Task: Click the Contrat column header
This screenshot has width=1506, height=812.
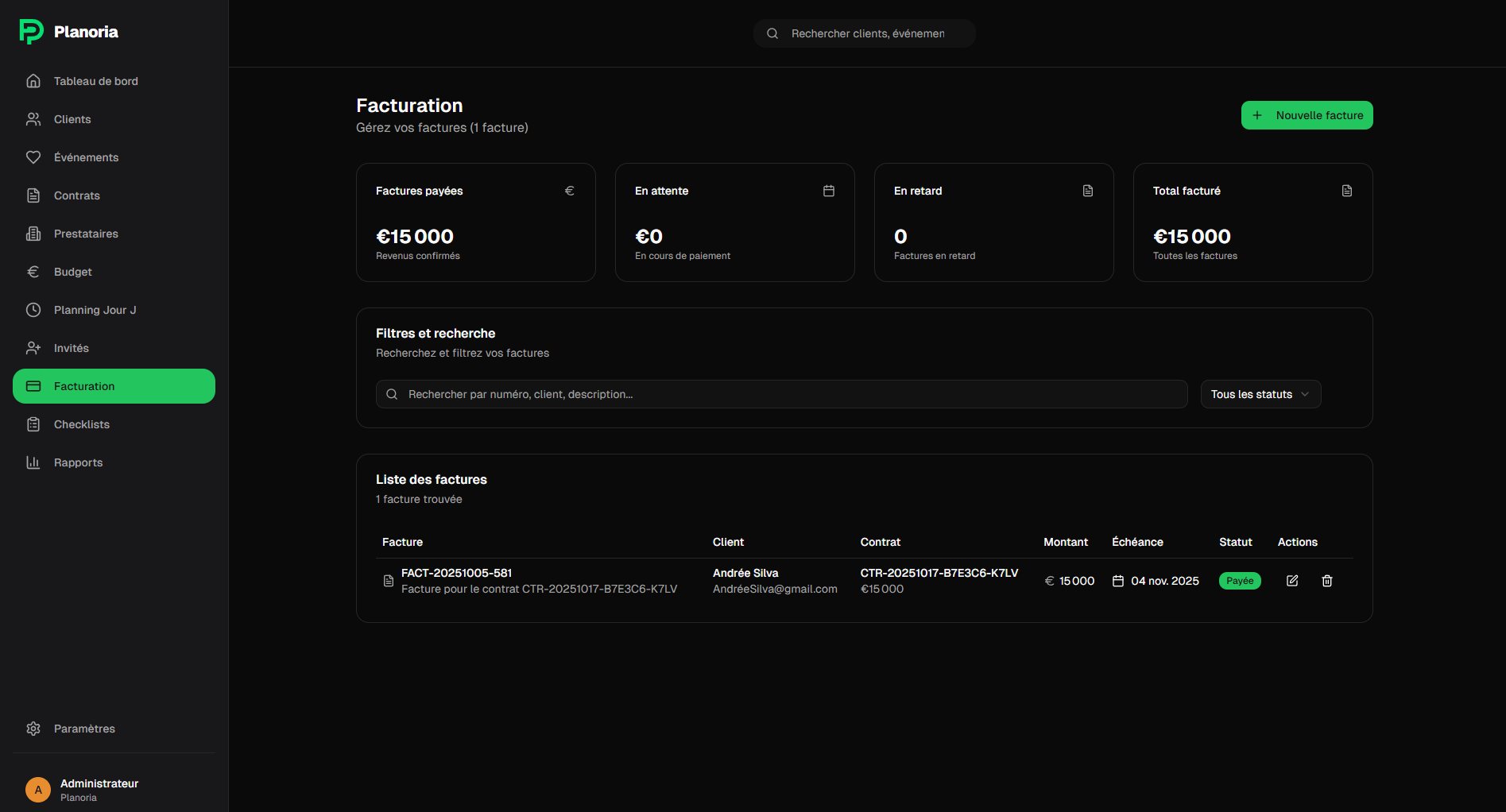Action: click(881, 542)
